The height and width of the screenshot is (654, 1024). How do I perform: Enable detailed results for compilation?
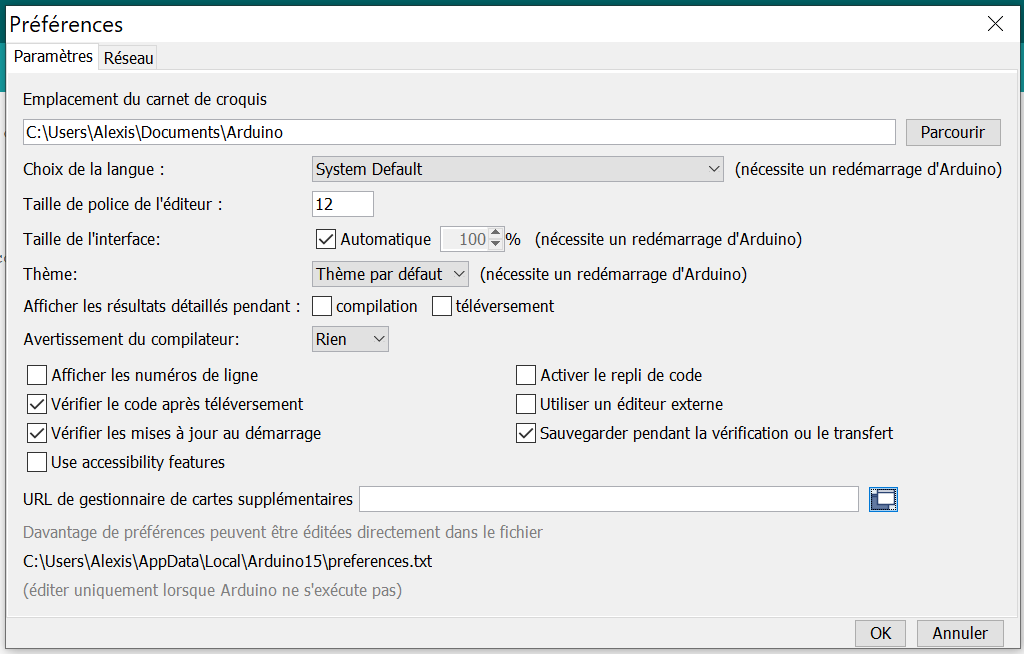point(322,306)
